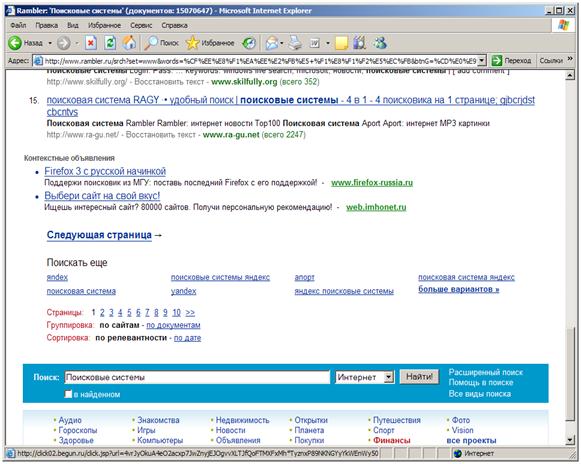Image resolution: width=581 pixels, height=464 pixels.
Task: Open 'yandex' suggested search link
Action: [x=183, y=291]
